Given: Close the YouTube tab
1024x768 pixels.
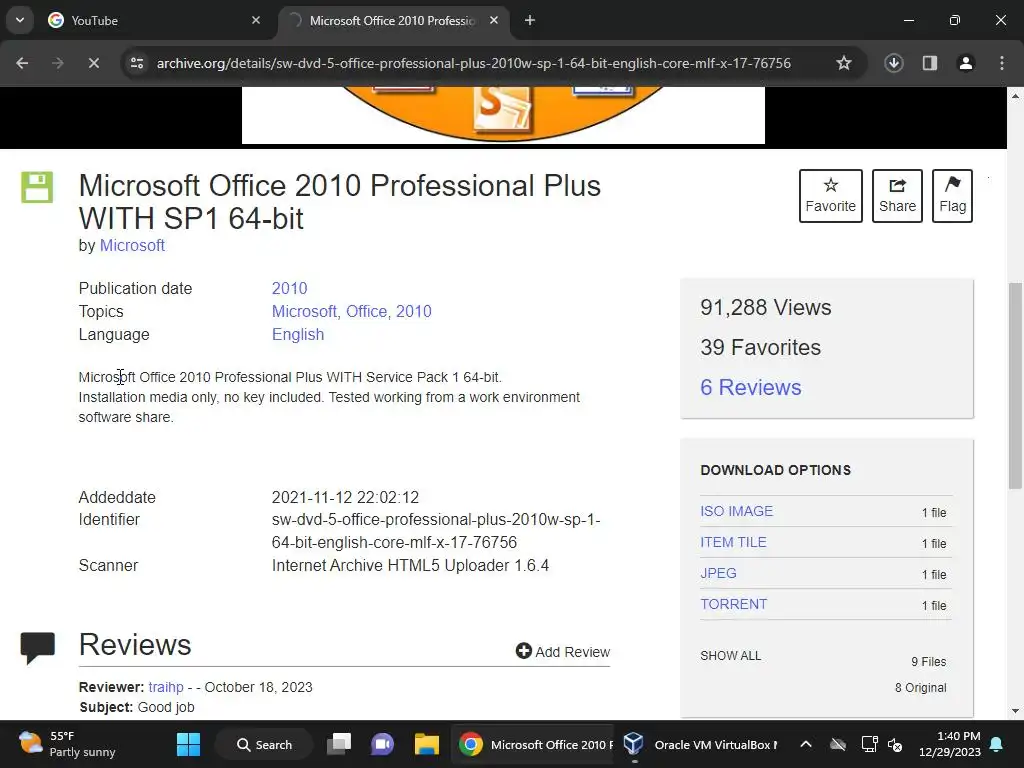Looking at the screenshot, I should click(x=256, y=20).
